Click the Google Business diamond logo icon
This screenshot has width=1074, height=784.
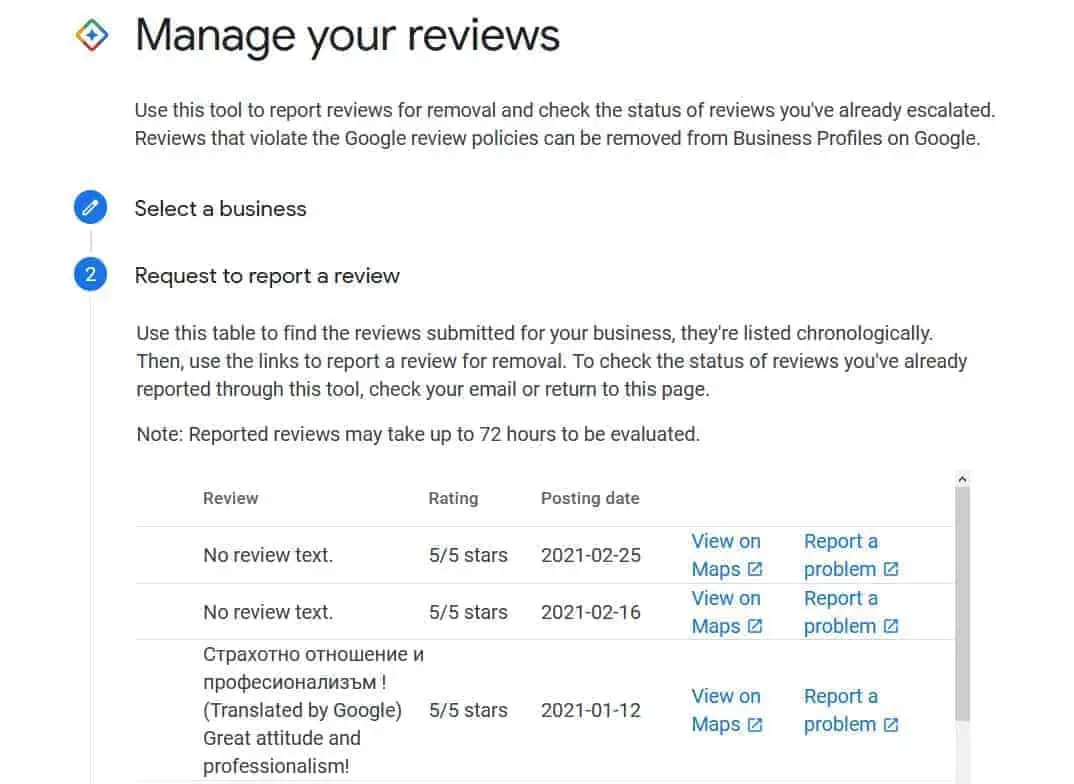pyautogui.click(x=92, y=35)
